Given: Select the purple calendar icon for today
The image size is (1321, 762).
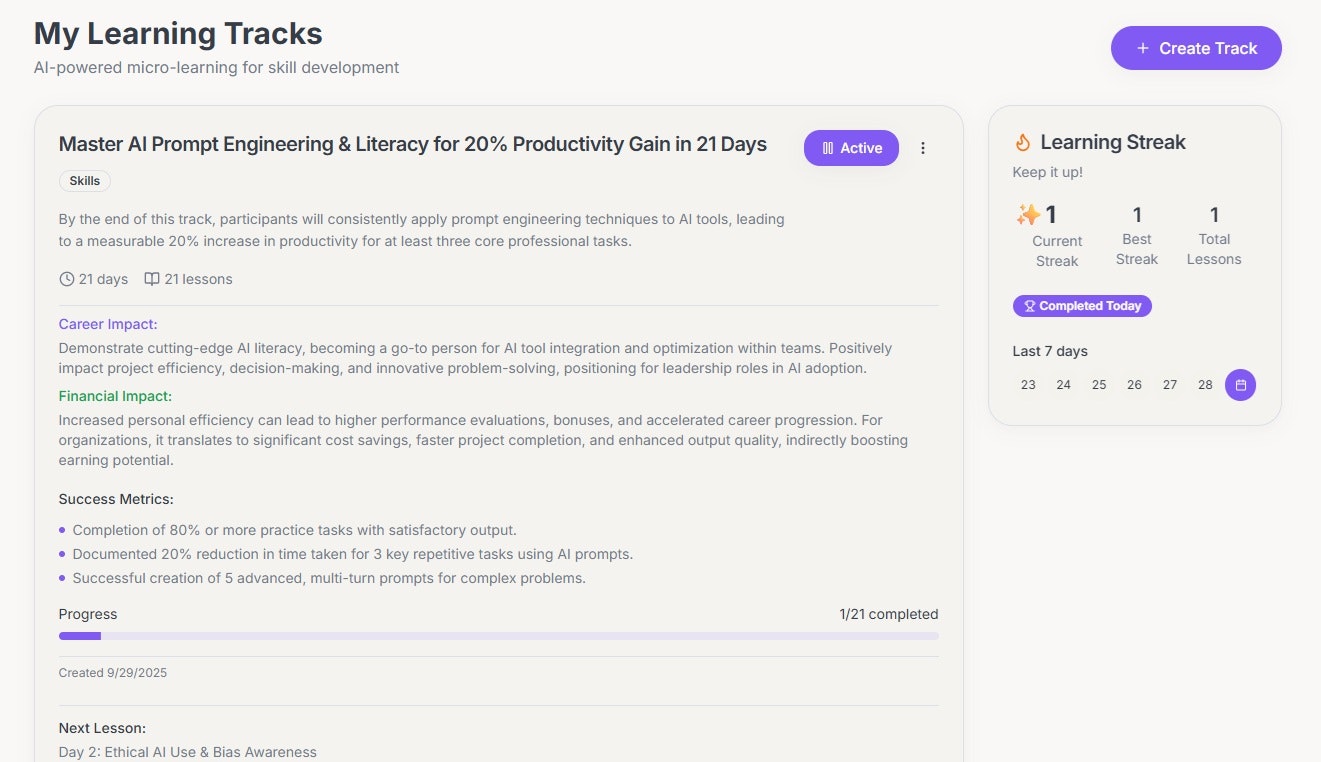Looking at the screenshot, I should [1240, 384].
